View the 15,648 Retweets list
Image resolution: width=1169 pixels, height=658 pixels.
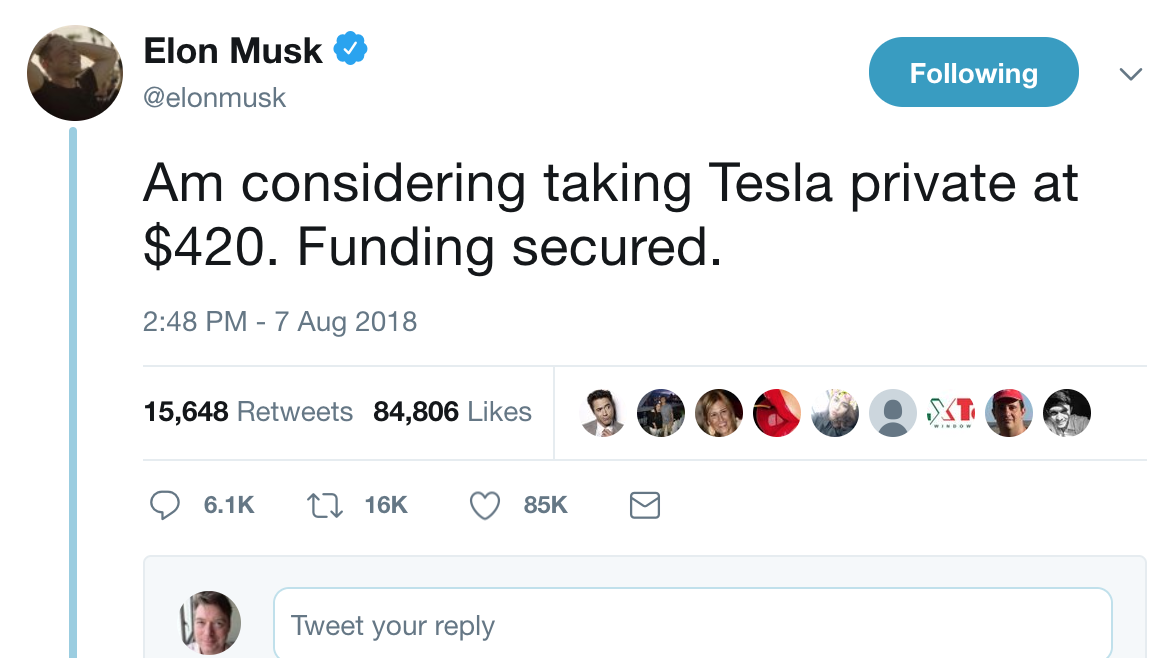coord(248,412)
